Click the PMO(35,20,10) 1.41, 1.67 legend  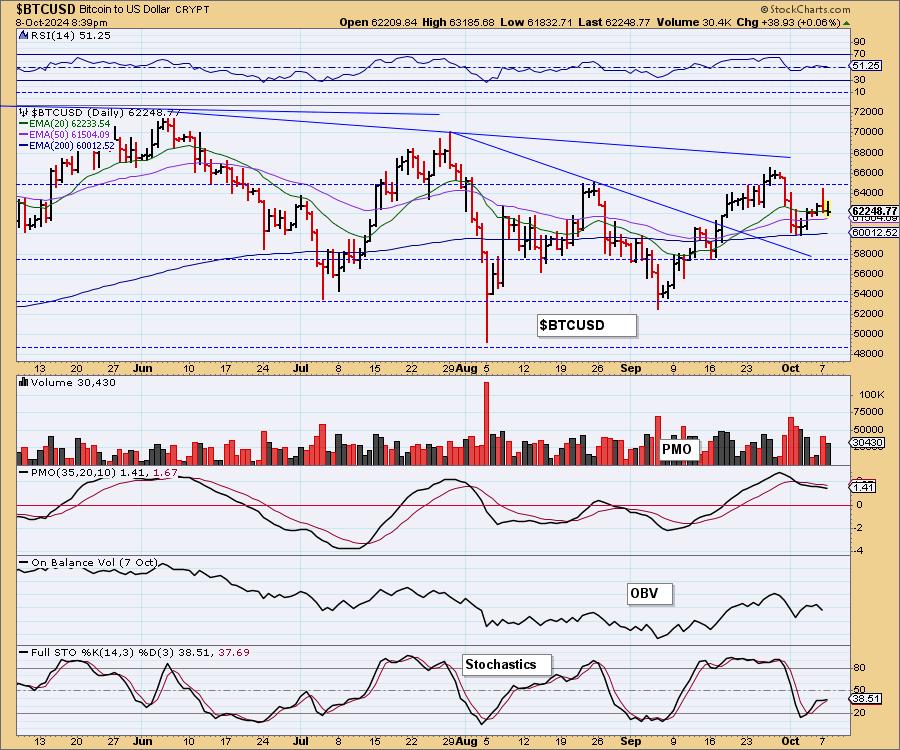(99, 473)
